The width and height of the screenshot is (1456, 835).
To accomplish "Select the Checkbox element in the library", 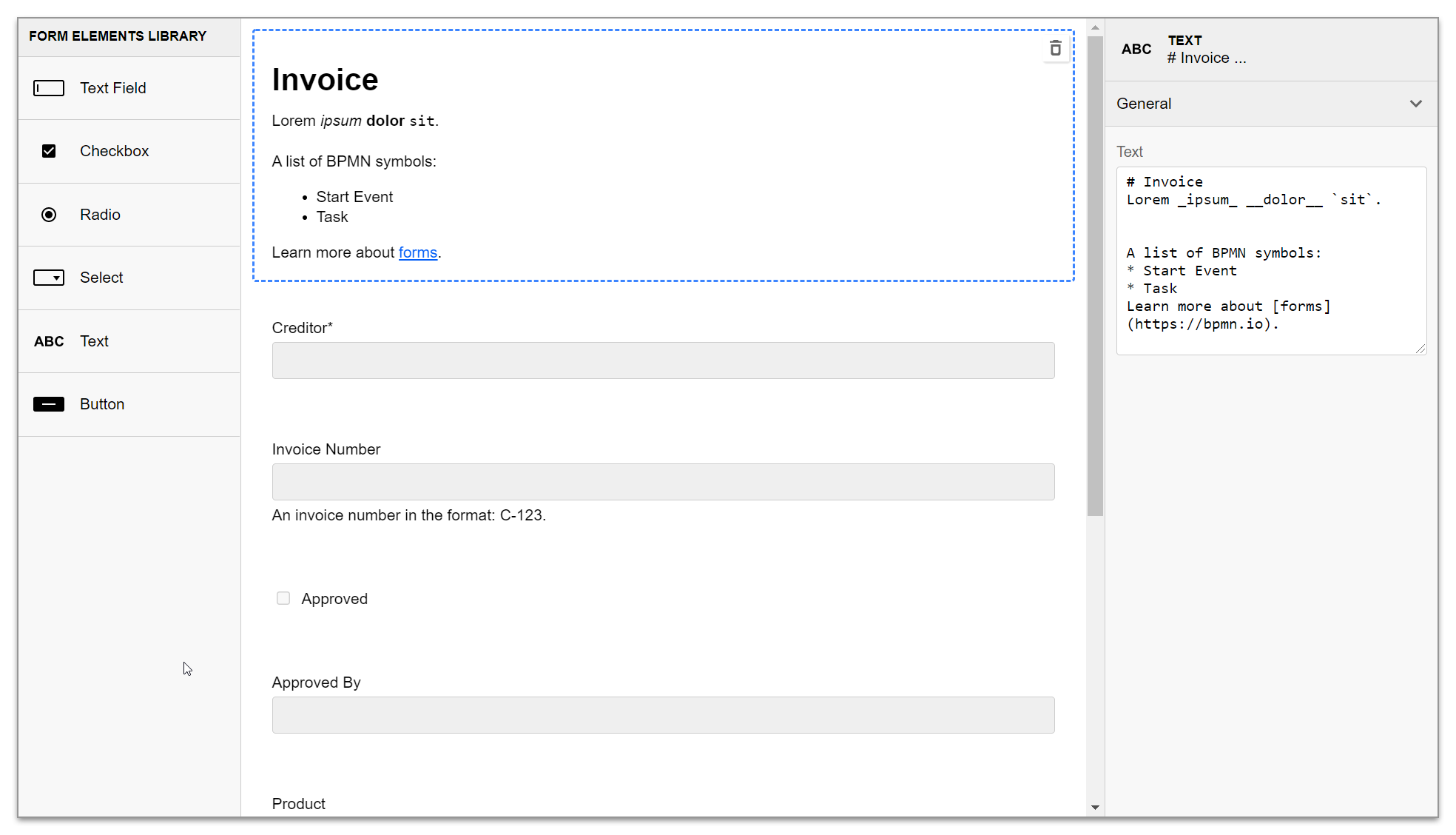I will click(114, 150).
